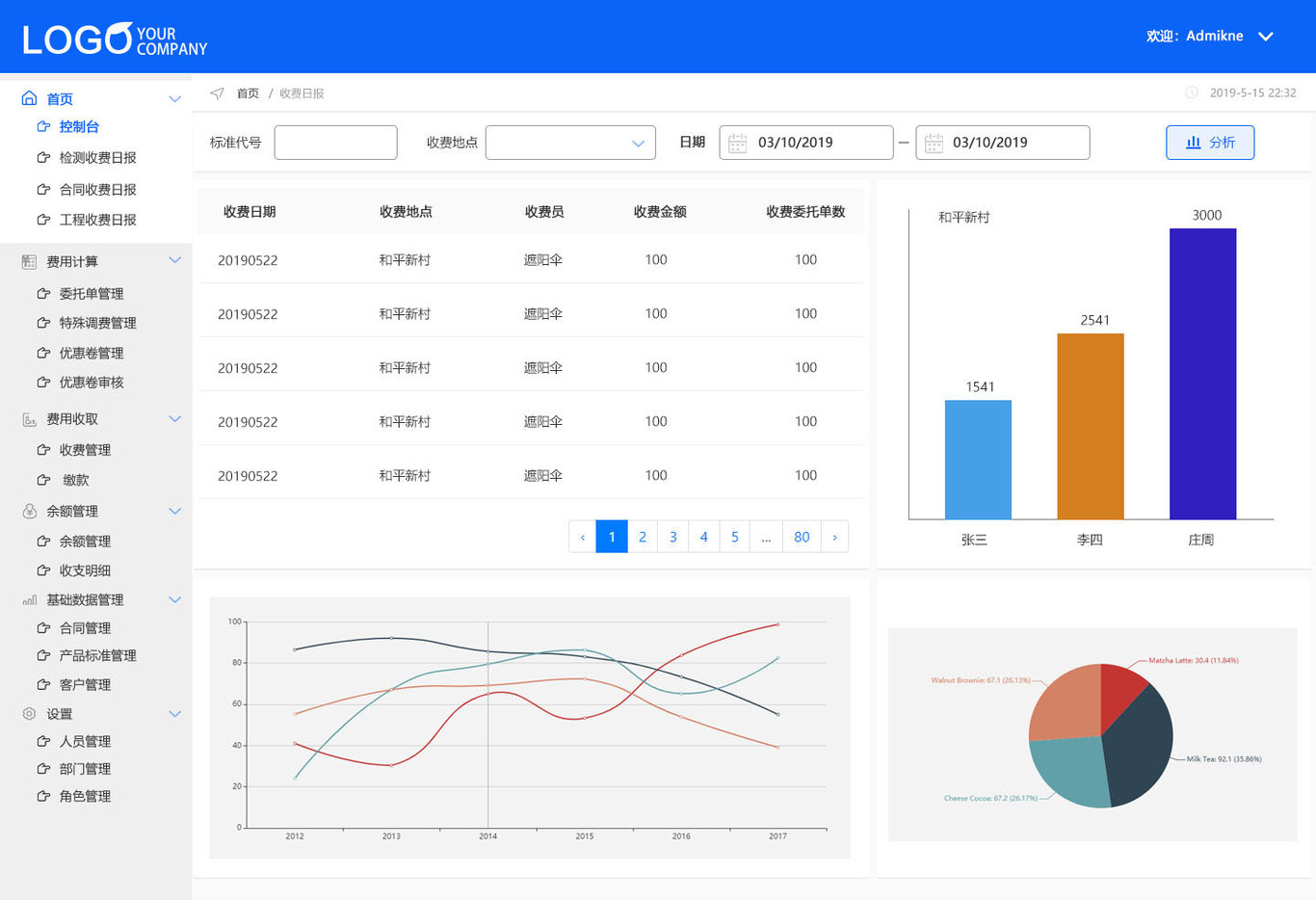Image resolution: width=1316 pixels, height=900 pixels.
Task: Click the orange 李四 bar
Action: (x=1091, y=426)
